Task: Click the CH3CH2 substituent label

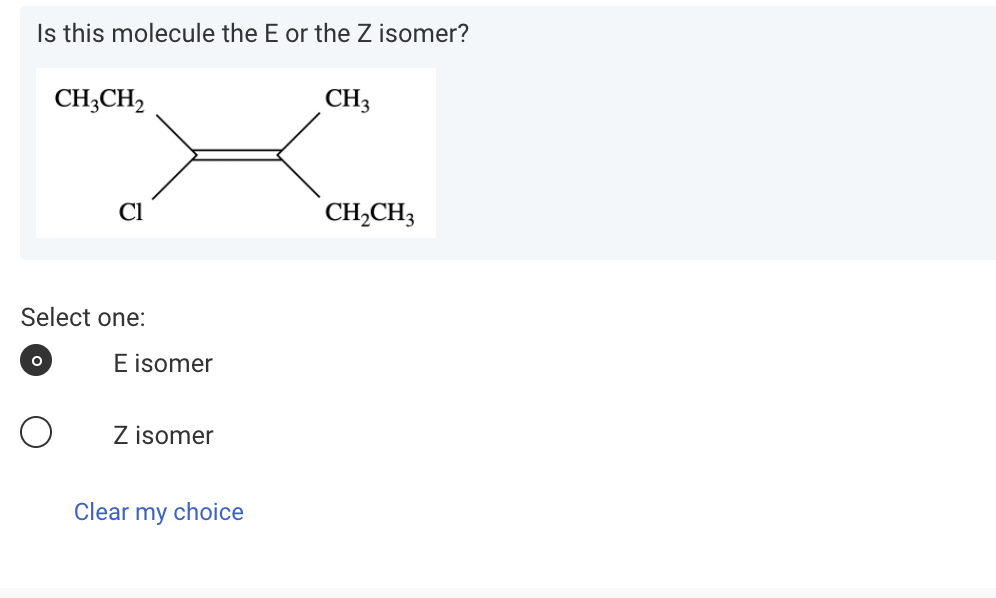Action: click(98, 100)
